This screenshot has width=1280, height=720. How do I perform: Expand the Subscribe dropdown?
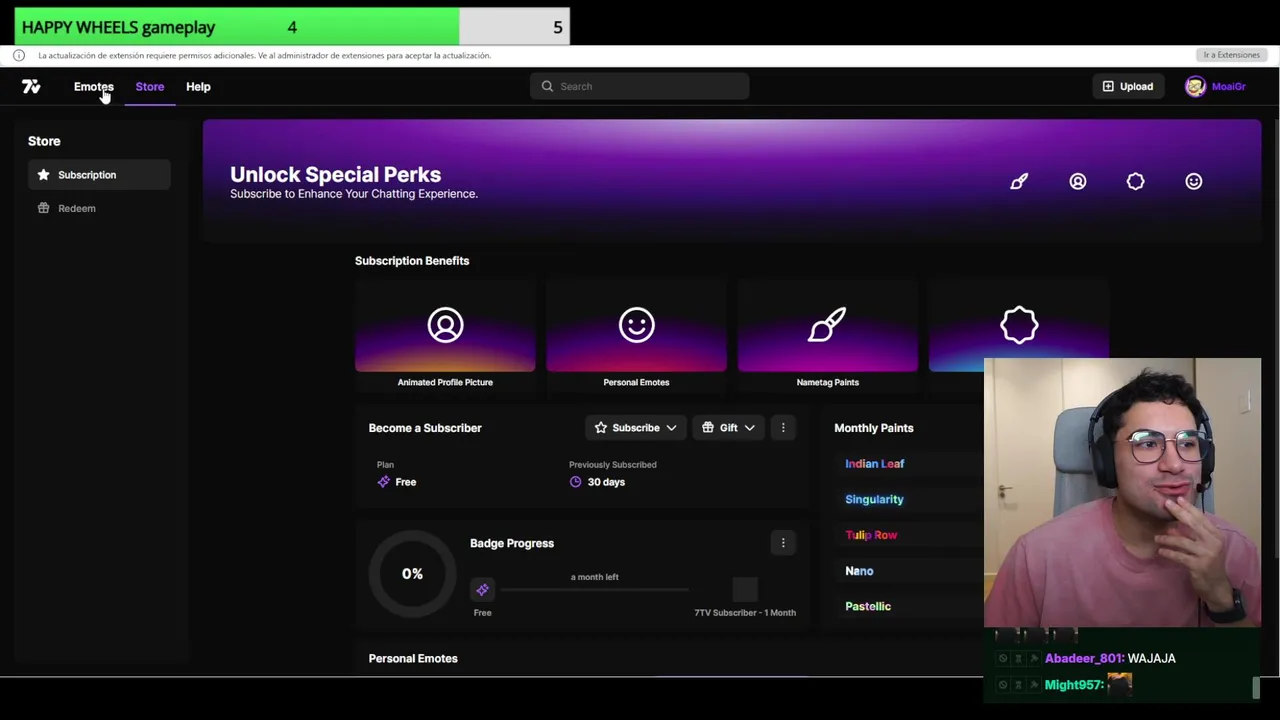tap(636, 428)
